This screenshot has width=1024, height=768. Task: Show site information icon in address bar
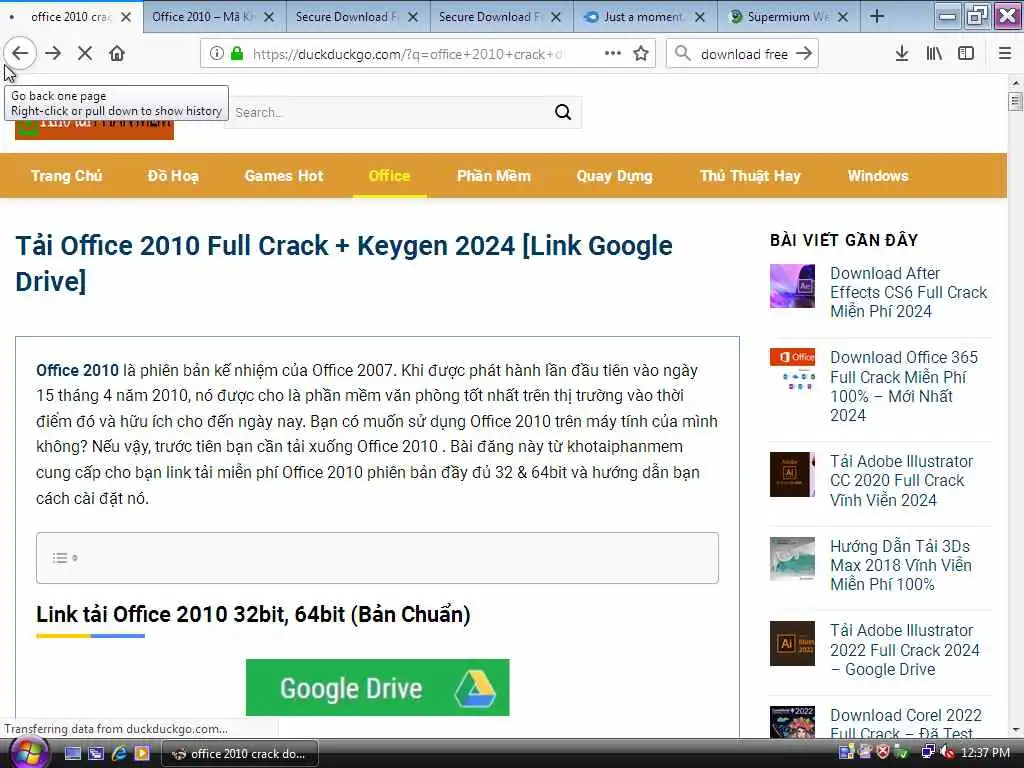[217, 54]
